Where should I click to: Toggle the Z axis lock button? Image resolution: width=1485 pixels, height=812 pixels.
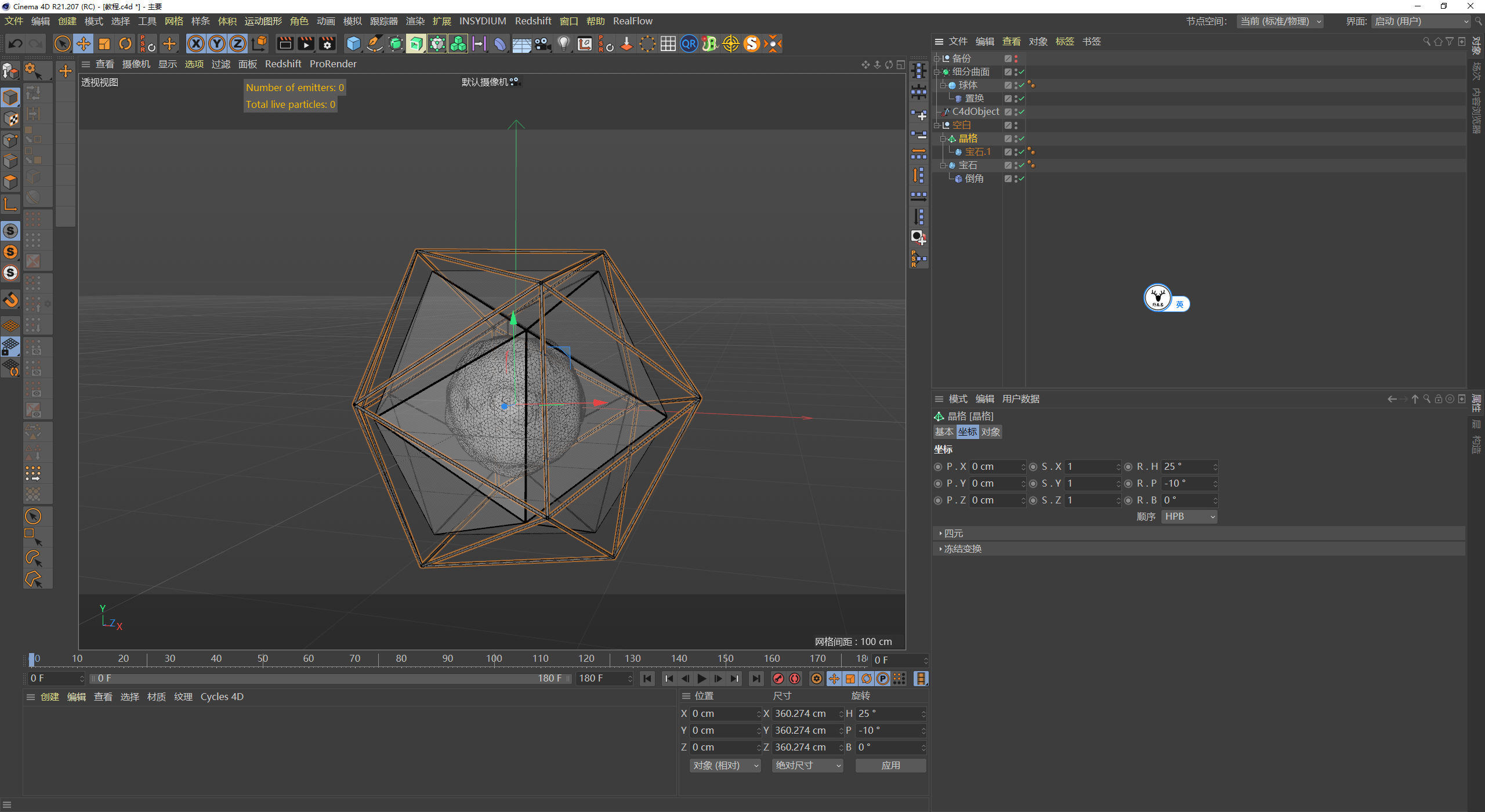(238, 43)
